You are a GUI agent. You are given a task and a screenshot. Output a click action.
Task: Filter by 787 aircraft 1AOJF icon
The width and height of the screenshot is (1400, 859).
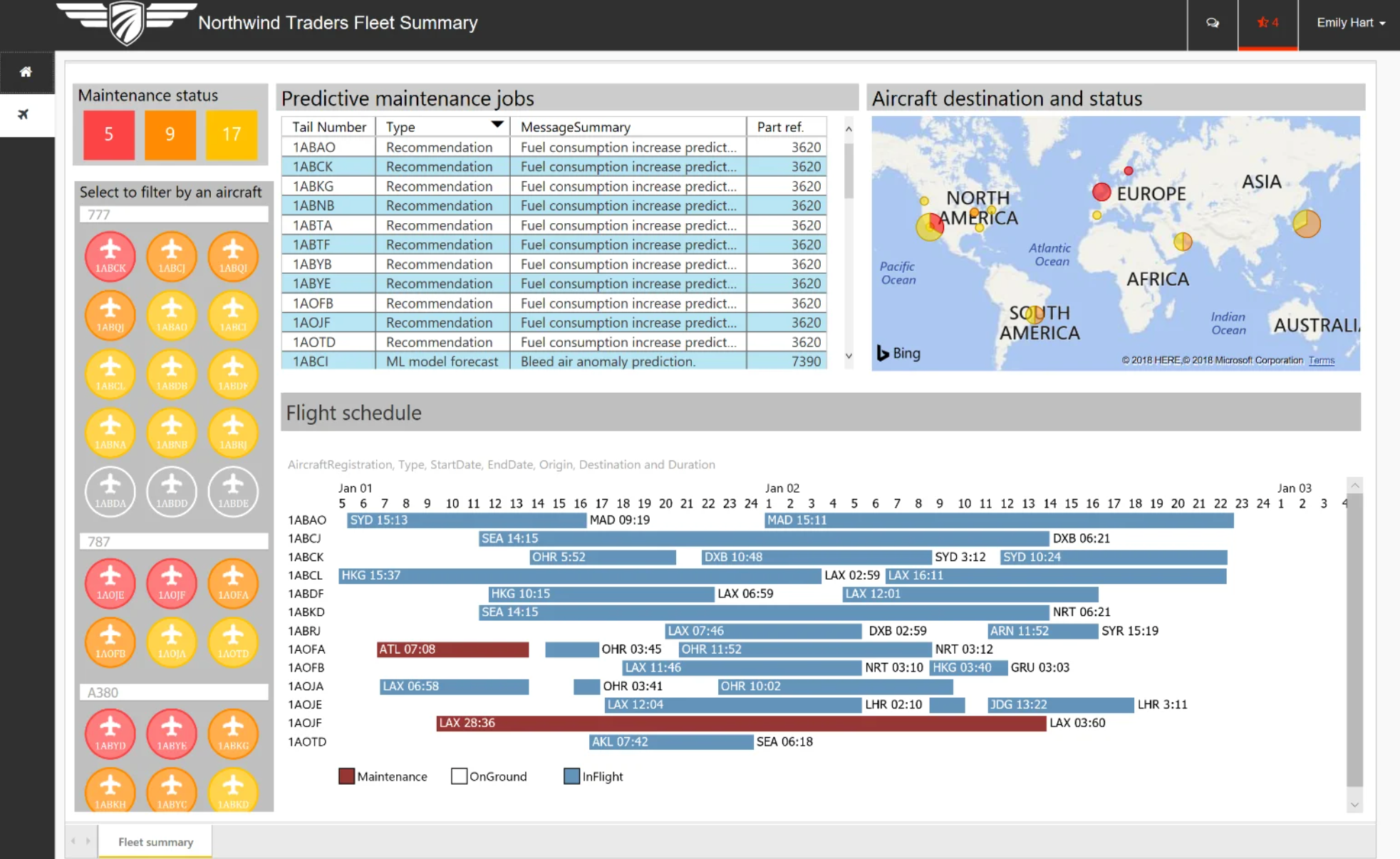pyautogui.click(x=172, y=583)
